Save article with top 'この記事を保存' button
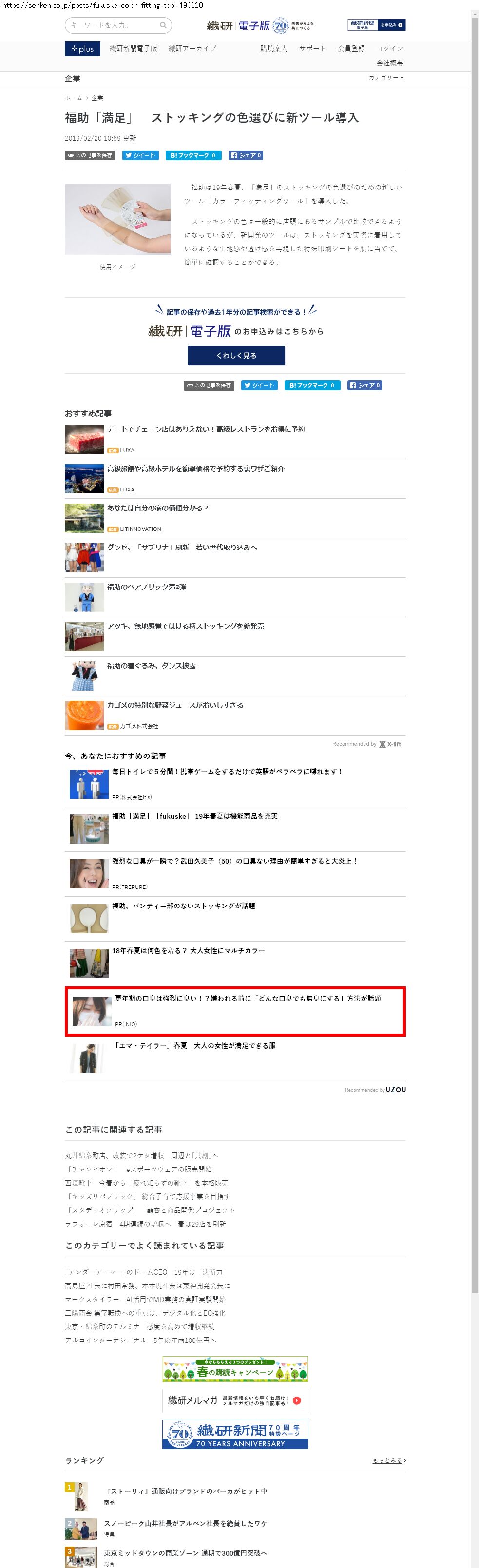This screenshot has width=479, height=1568. tap(90, 155)
